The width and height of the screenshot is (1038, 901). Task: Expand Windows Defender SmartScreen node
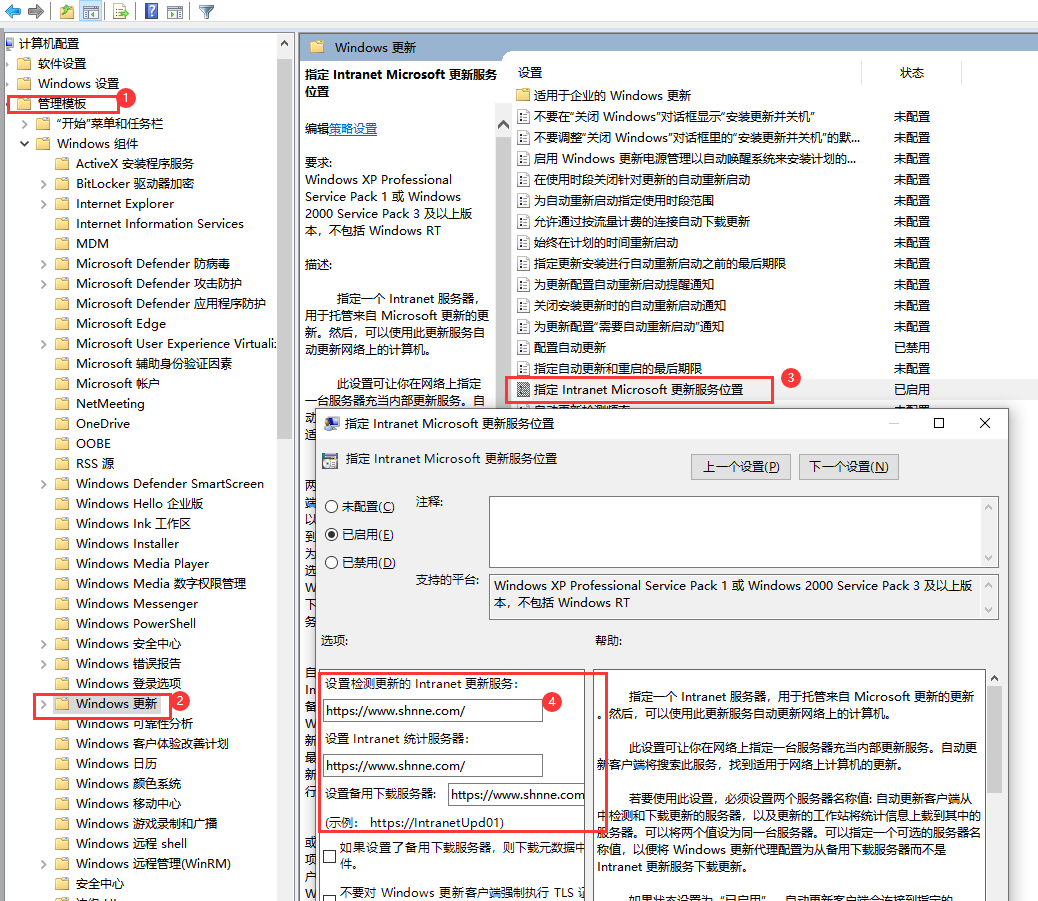pos(44,484)
